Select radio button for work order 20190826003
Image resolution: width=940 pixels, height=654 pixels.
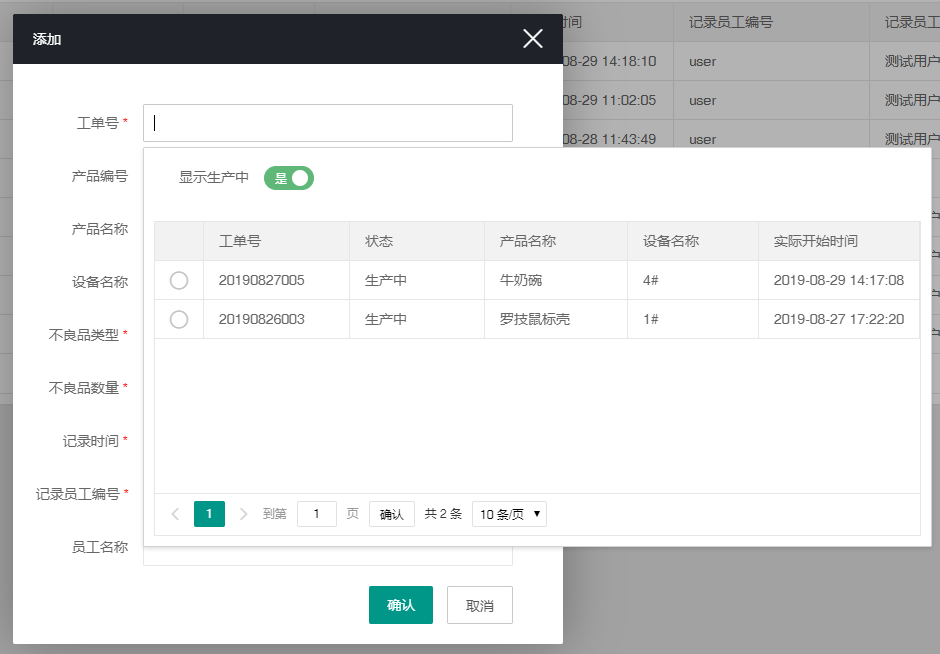(x=179, y=319)
